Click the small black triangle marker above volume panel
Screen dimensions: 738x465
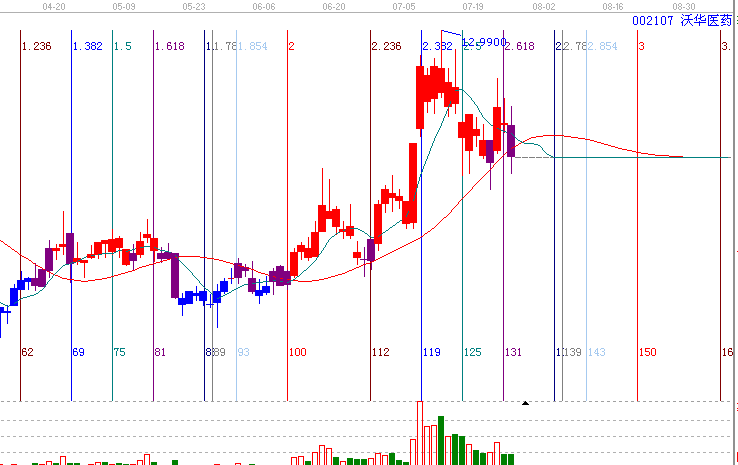(525, 403)
